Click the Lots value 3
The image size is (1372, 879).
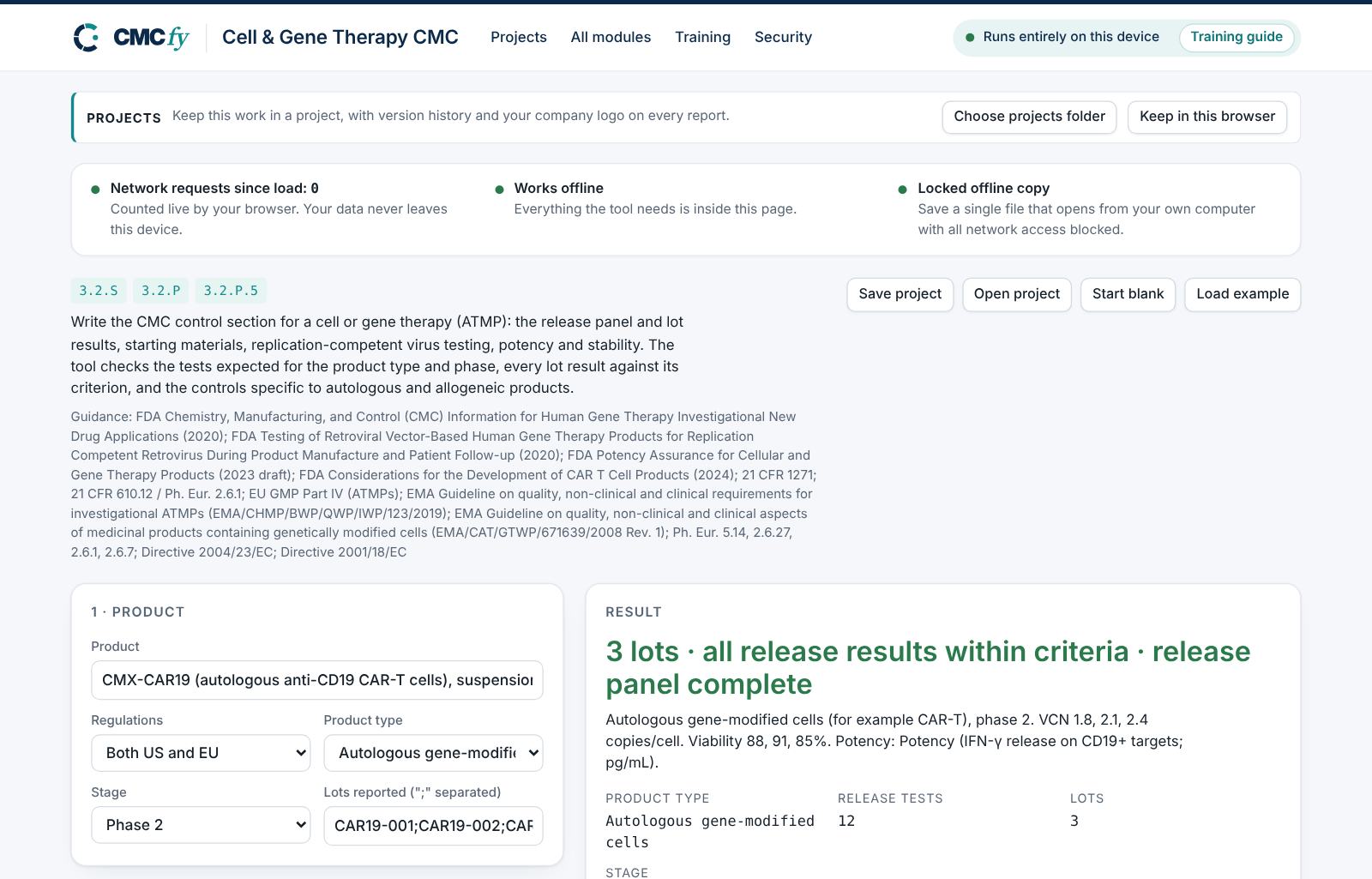(x=1074, y=821)
